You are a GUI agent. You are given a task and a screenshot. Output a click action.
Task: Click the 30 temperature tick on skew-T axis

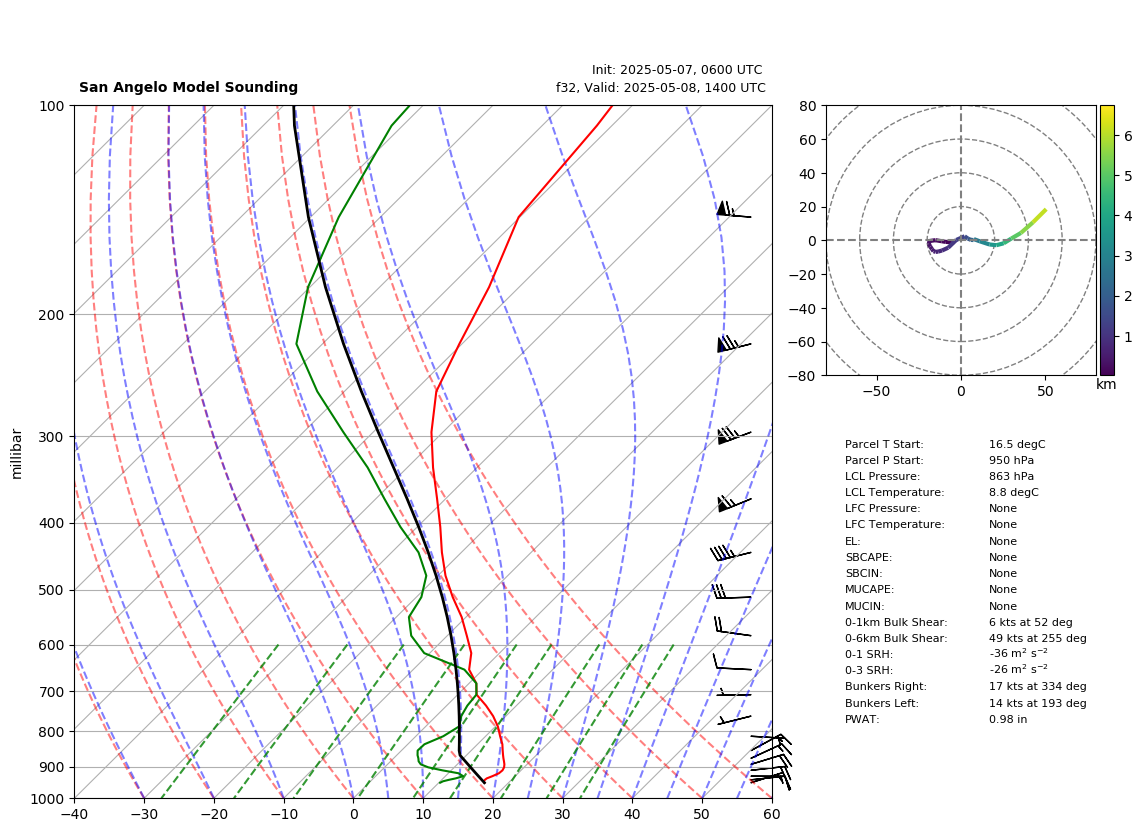tap(563, 814)
